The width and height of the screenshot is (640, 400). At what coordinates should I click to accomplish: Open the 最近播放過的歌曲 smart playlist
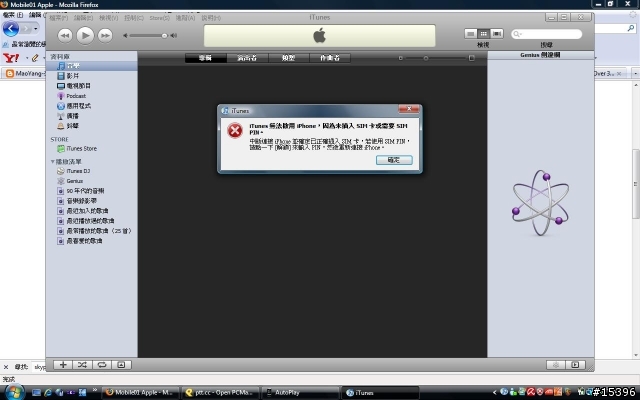click(91, 221)
